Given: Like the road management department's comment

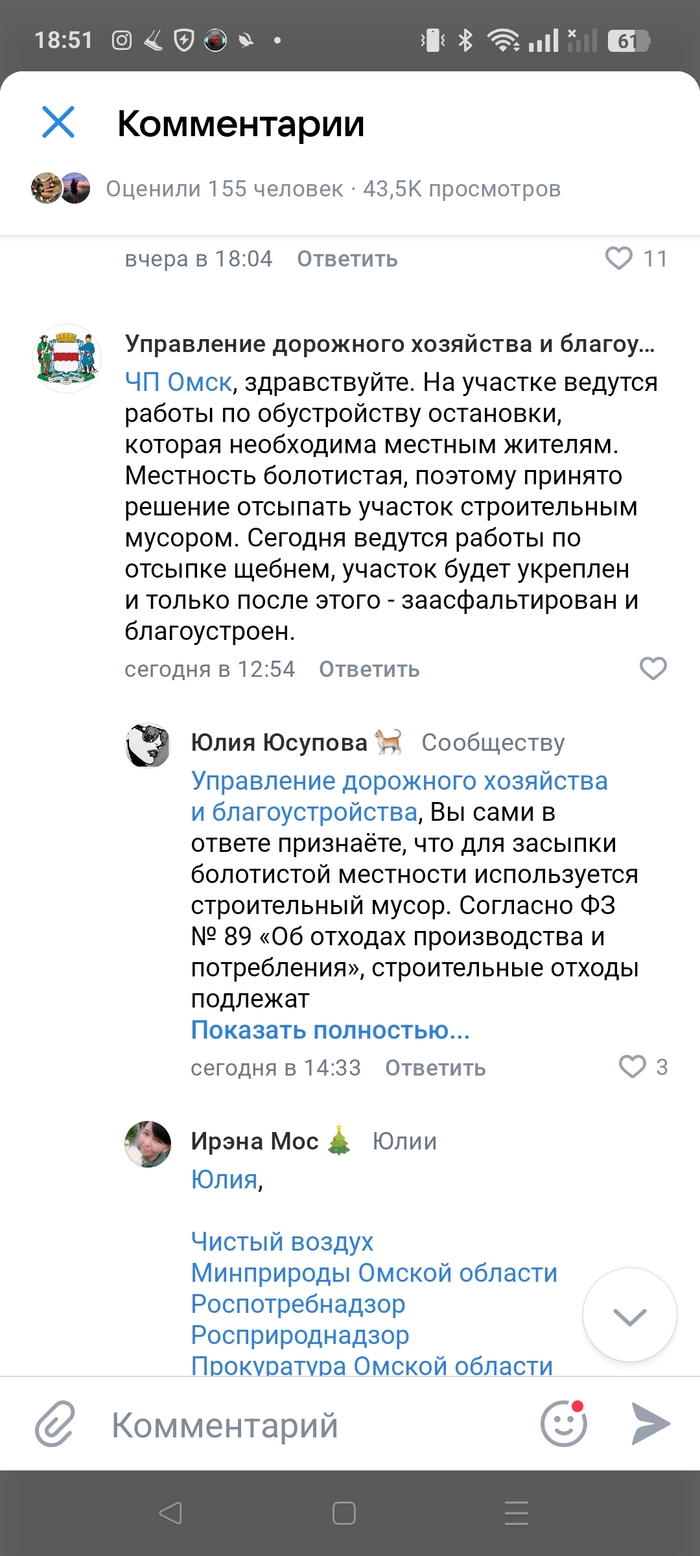Looking at the screenshot, I should point(653,668).
